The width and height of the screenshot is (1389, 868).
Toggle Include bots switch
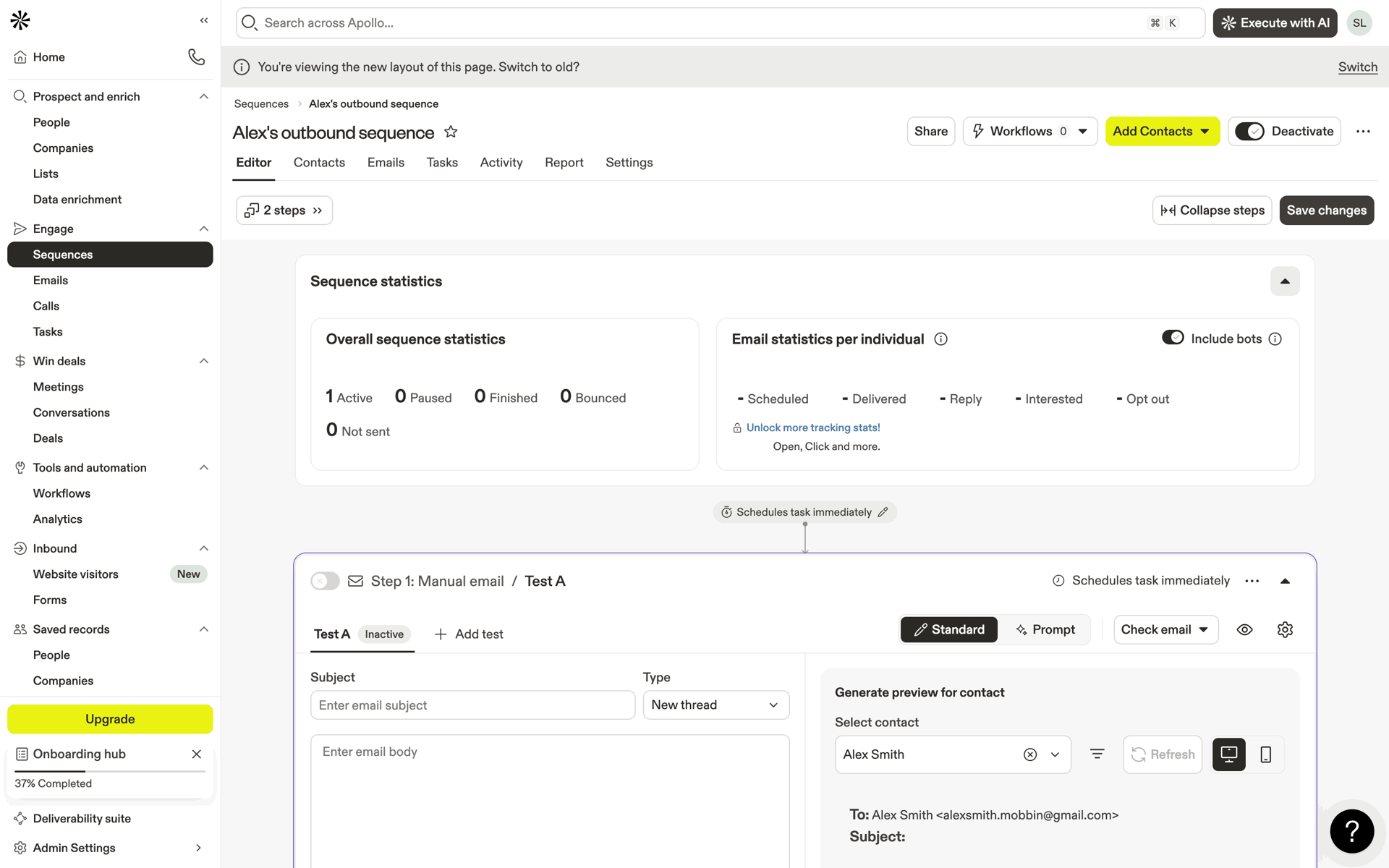click(1173, 338)
